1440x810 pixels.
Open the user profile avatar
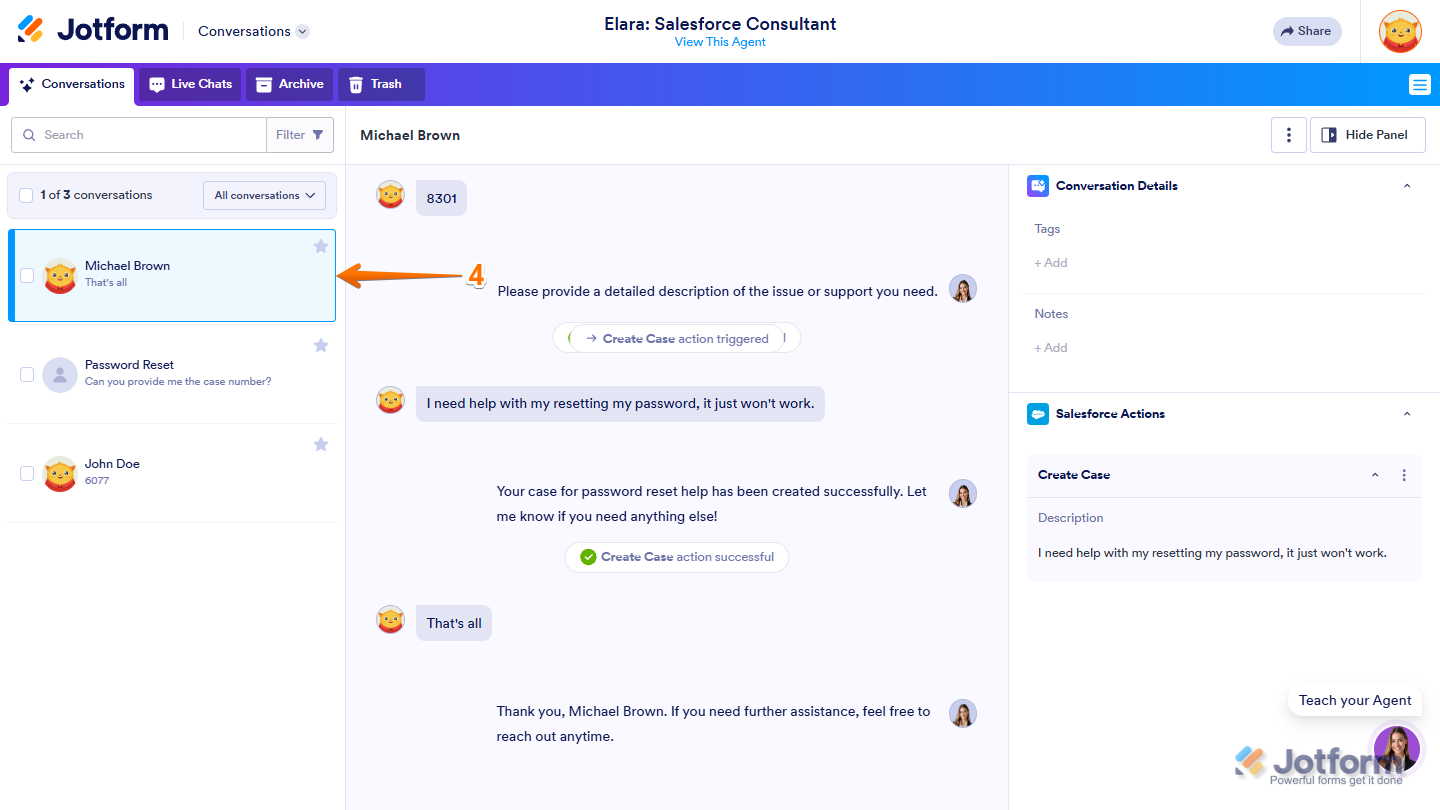1400,32
